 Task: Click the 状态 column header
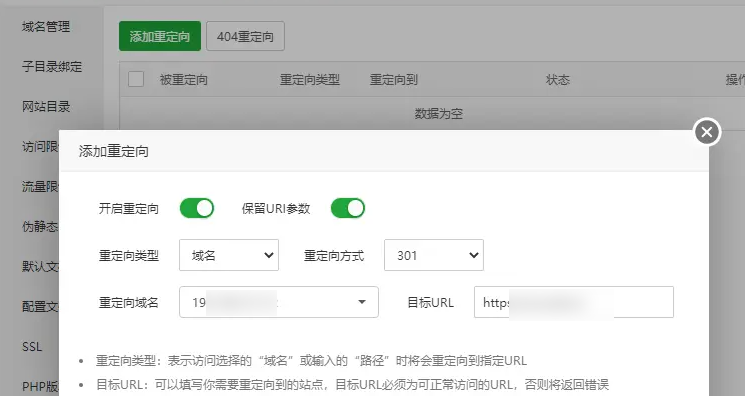pyautogui.click(x=558, y=79)
